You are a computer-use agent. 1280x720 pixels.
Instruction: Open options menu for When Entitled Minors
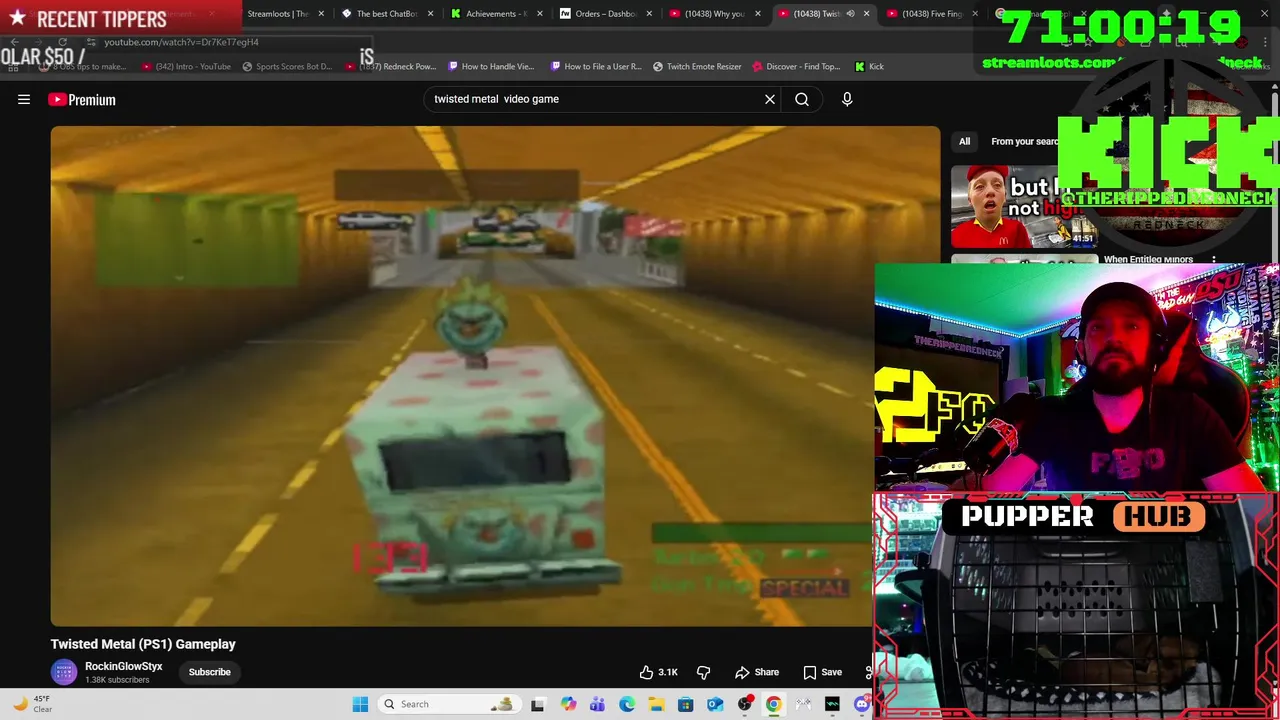pos(1214,260)
